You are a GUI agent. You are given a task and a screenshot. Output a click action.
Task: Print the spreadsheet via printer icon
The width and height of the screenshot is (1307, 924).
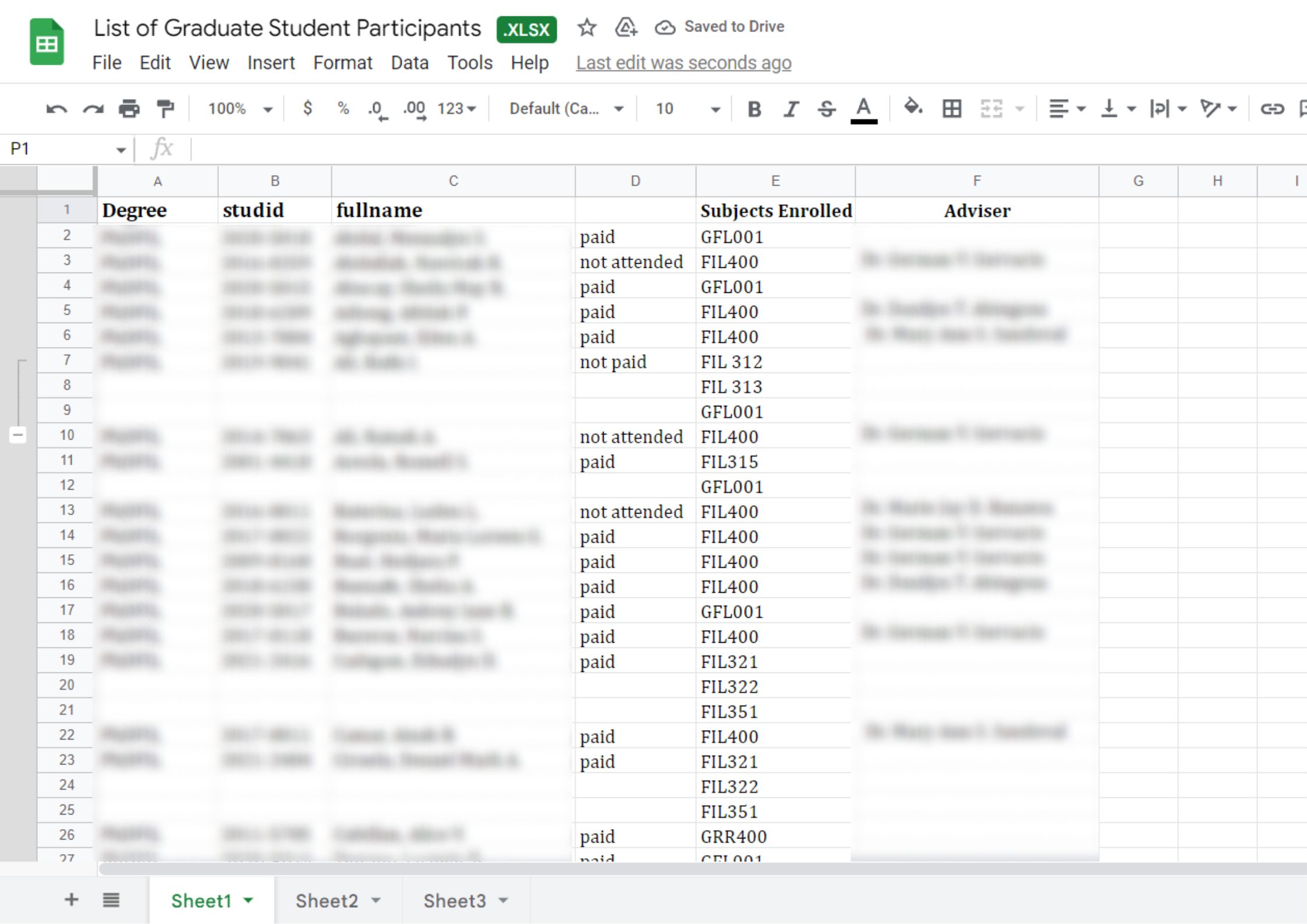129,109
